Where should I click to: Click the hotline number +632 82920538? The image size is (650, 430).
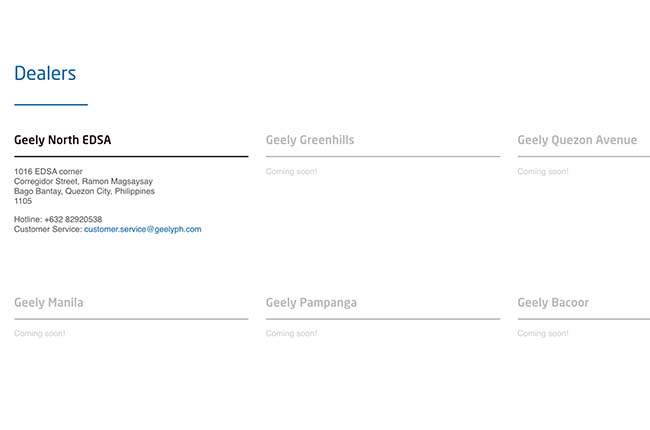[73, 219]
